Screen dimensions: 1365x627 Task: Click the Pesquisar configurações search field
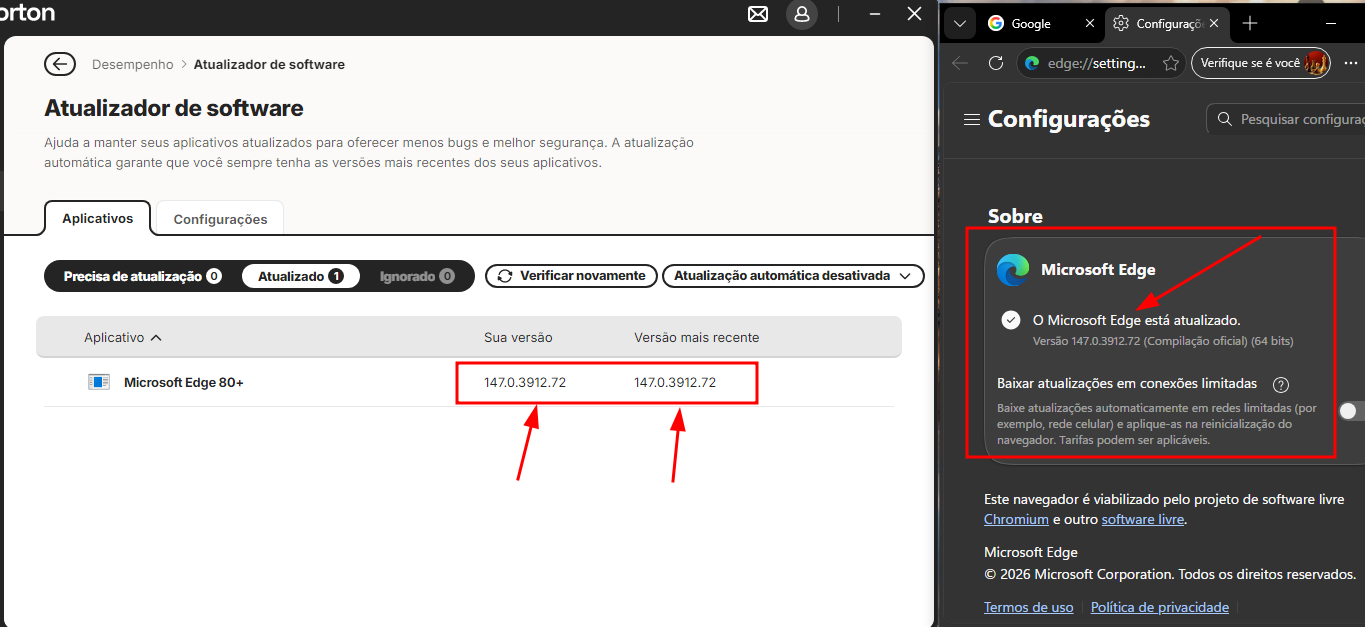pyautogui.click(x=1286, y=119)
